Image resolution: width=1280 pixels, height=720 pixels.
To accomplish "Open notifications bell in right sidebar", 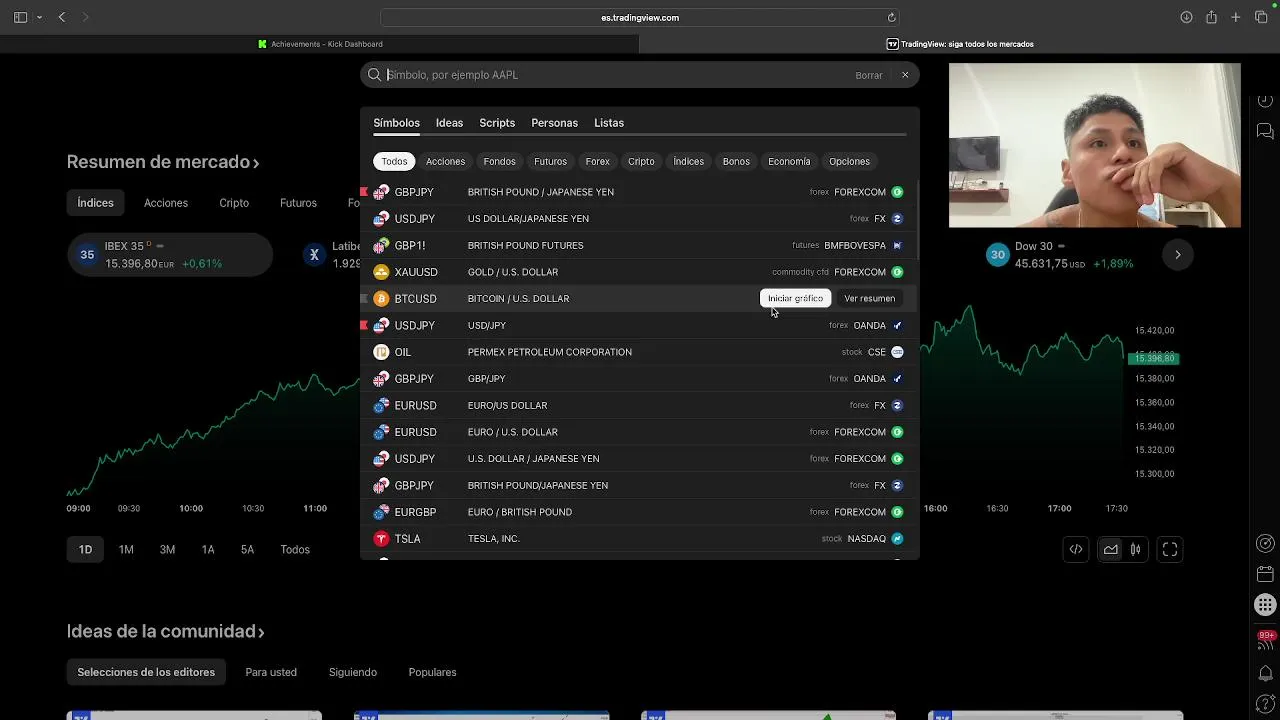I will pos(1265,673).
